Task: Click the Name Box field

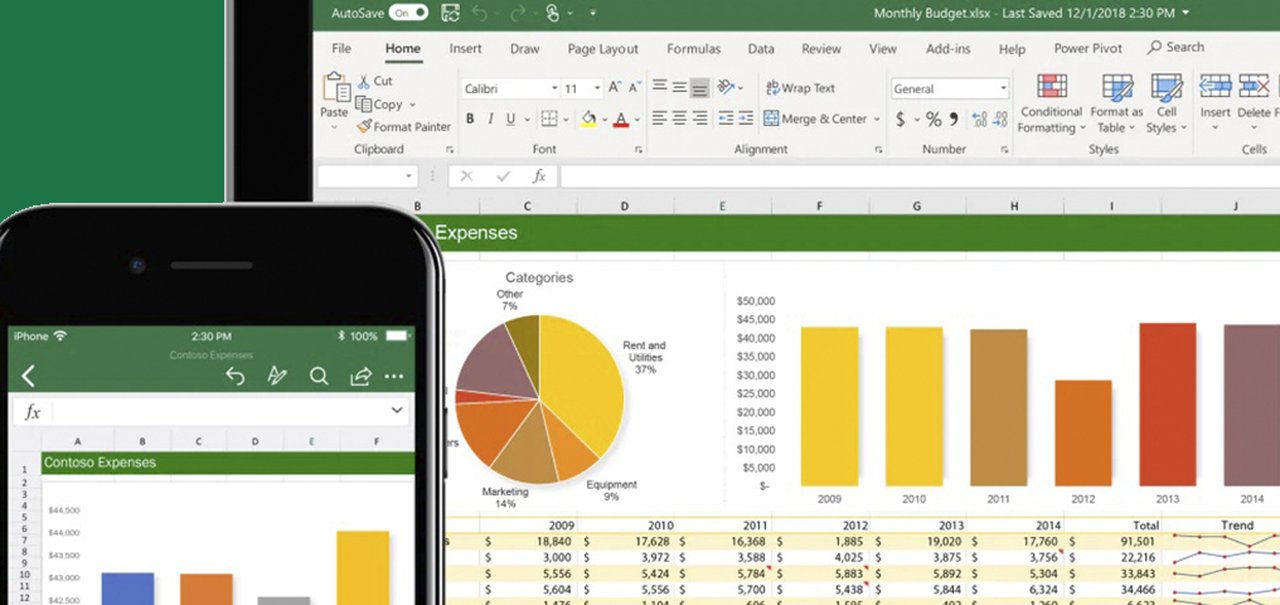Action: tap(367, 176)
